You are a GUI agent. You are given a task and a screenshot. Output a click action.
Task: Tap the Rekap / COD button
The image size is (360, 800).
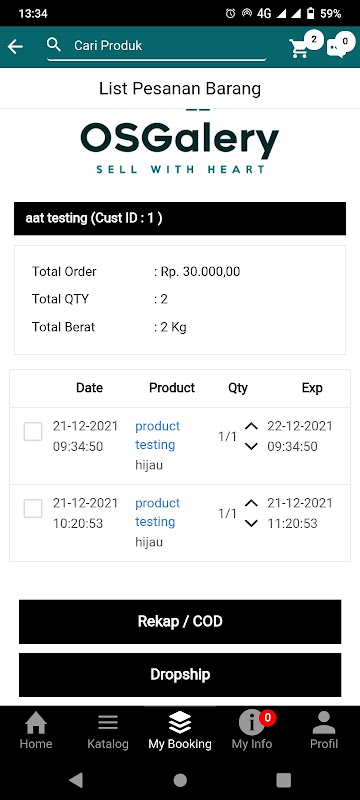point(180,621)
